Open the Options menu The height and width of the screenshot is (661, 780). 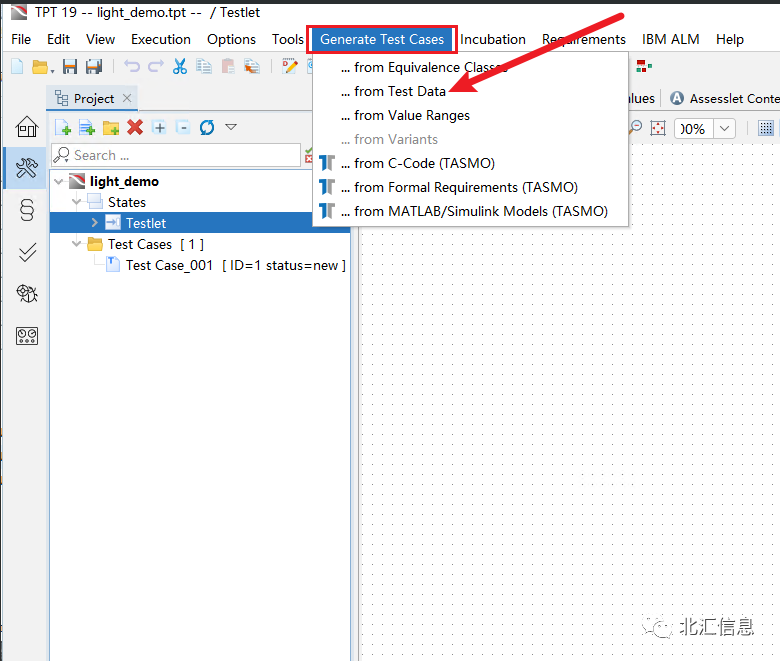[231, 39]
